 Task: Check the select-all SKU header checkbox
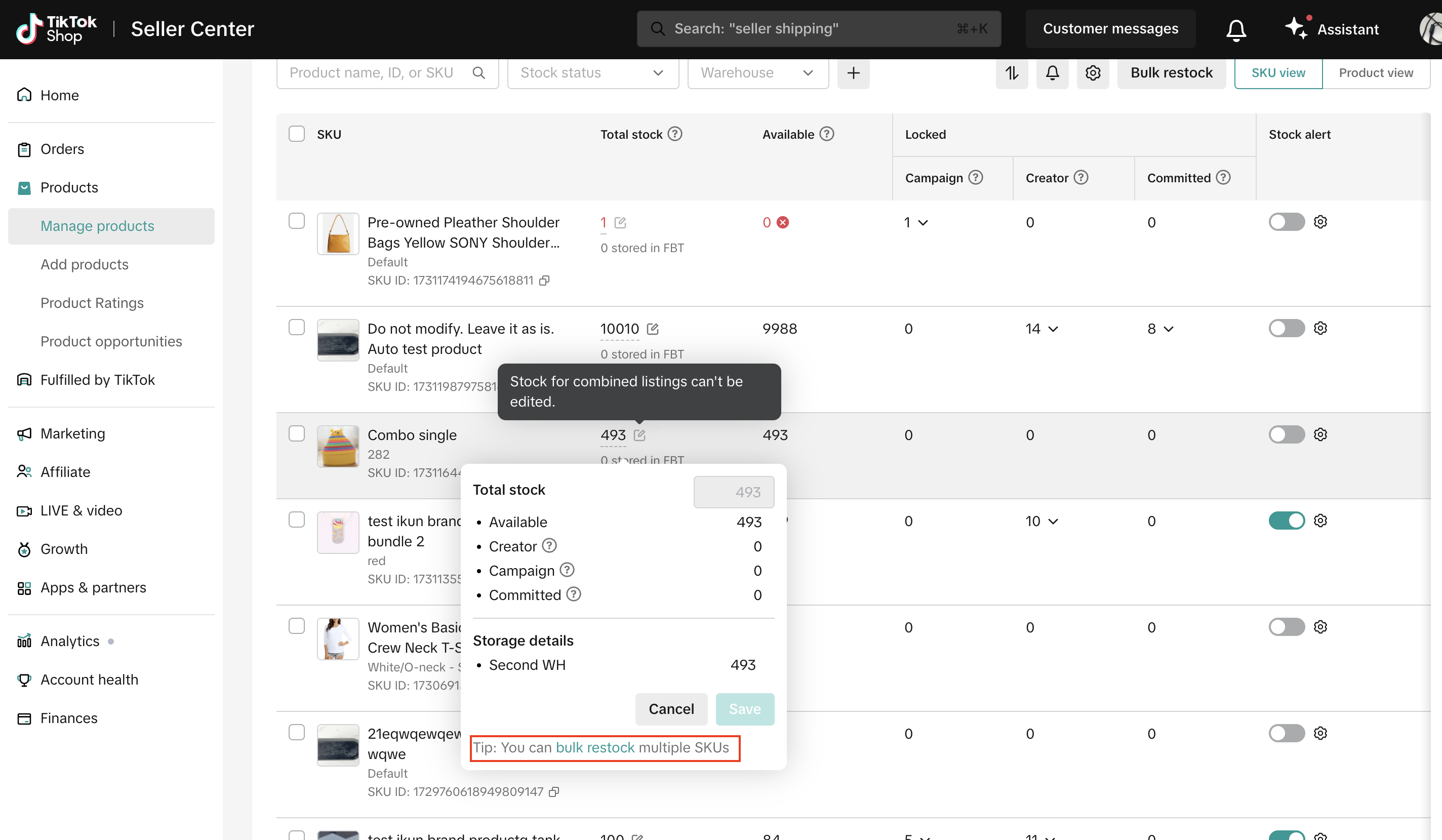point(296,134)
